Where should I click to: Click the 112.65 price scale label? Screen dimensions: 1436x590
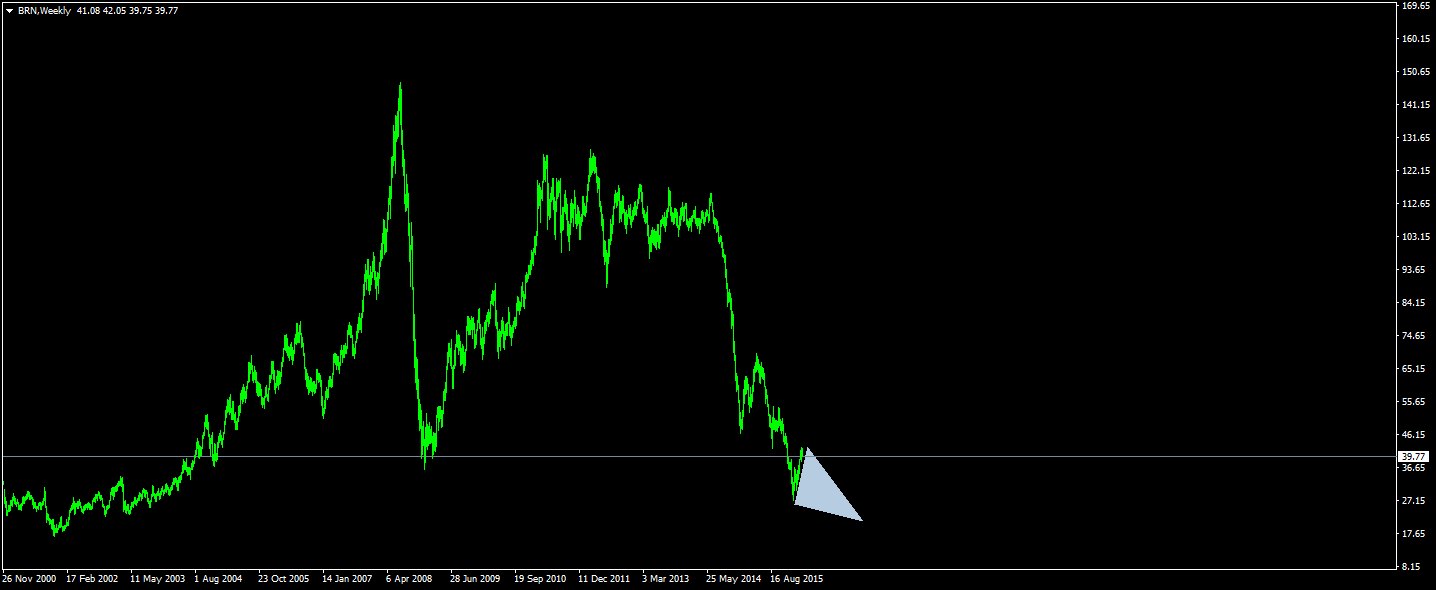pos(1415,204)
